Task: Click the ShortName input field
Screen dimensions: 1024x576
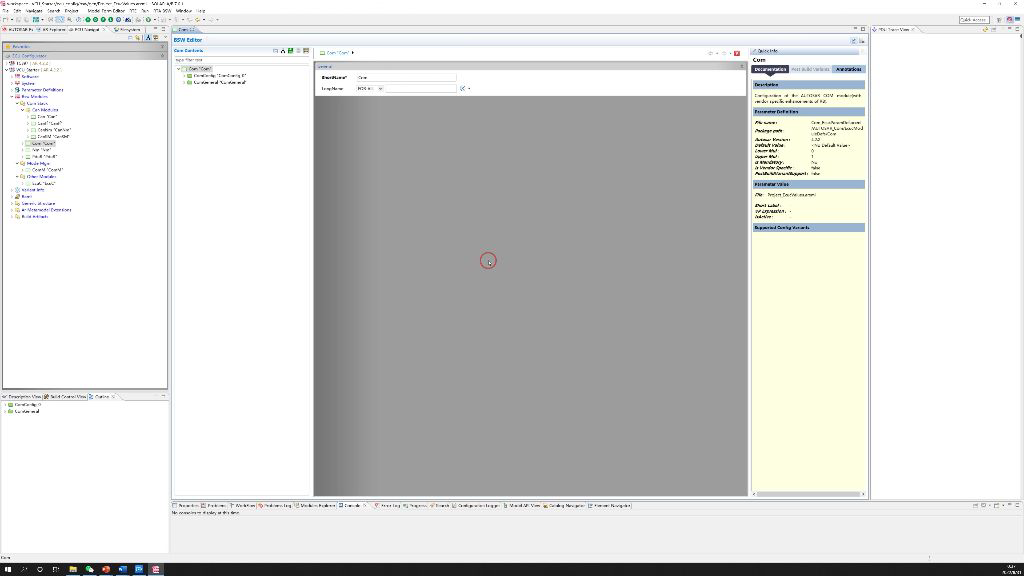Action: 406,78
